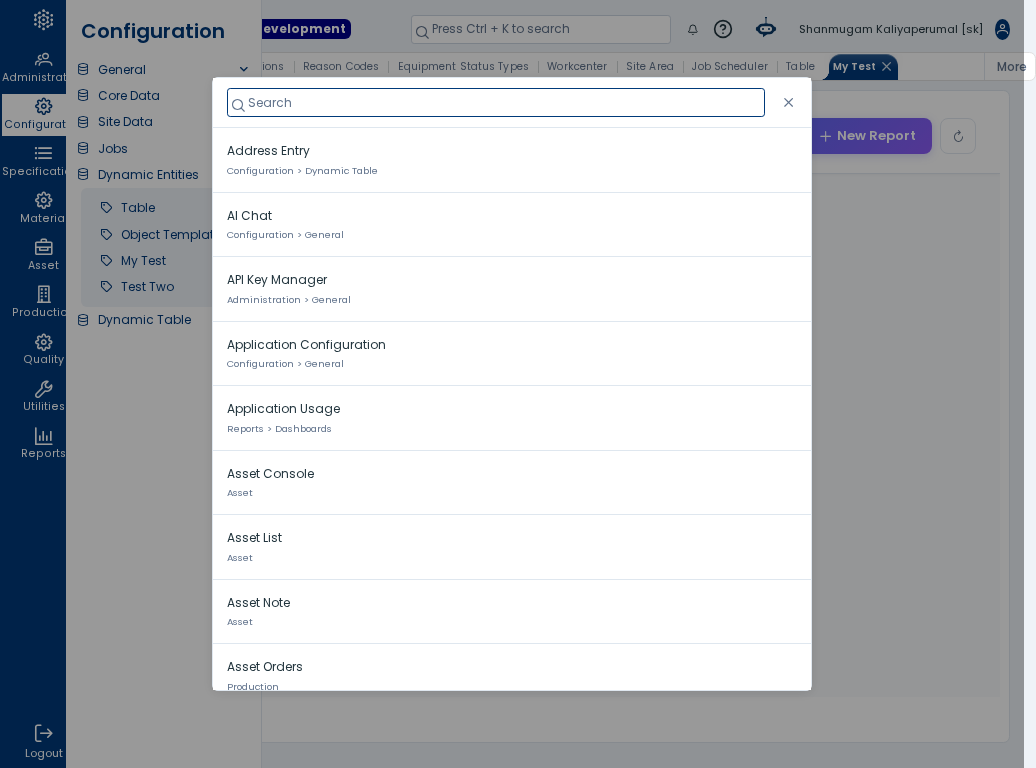The height and width of the screenshot is (768, 1036).
Task: Click the tag icon next to My Test
Action: tap(106, 260)
